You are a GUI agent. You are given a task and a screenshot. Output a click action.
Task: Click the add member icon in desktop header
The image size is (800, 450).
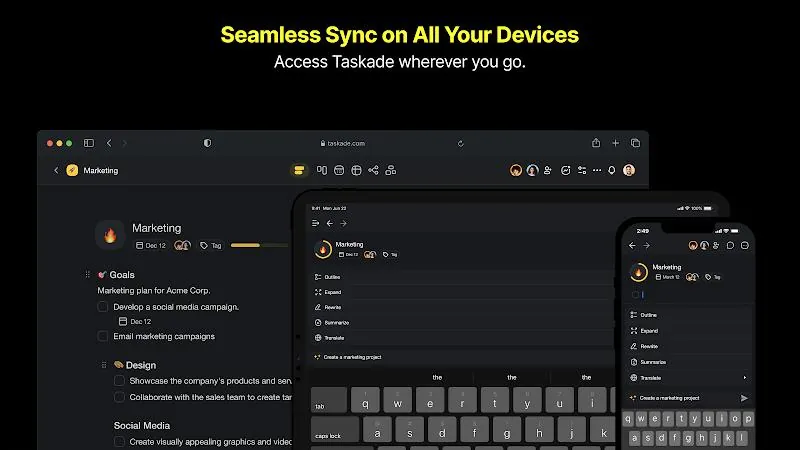(x=547, y=170)
